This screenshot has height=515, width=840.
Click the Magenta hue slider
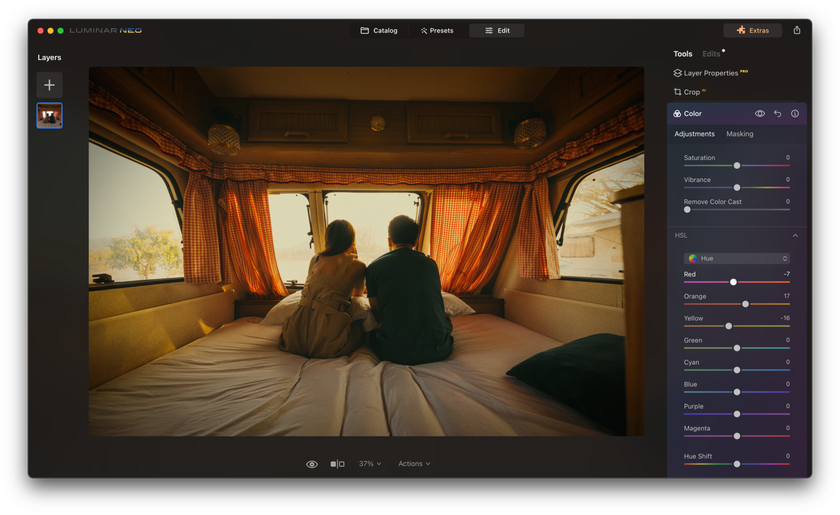point(737,436)
